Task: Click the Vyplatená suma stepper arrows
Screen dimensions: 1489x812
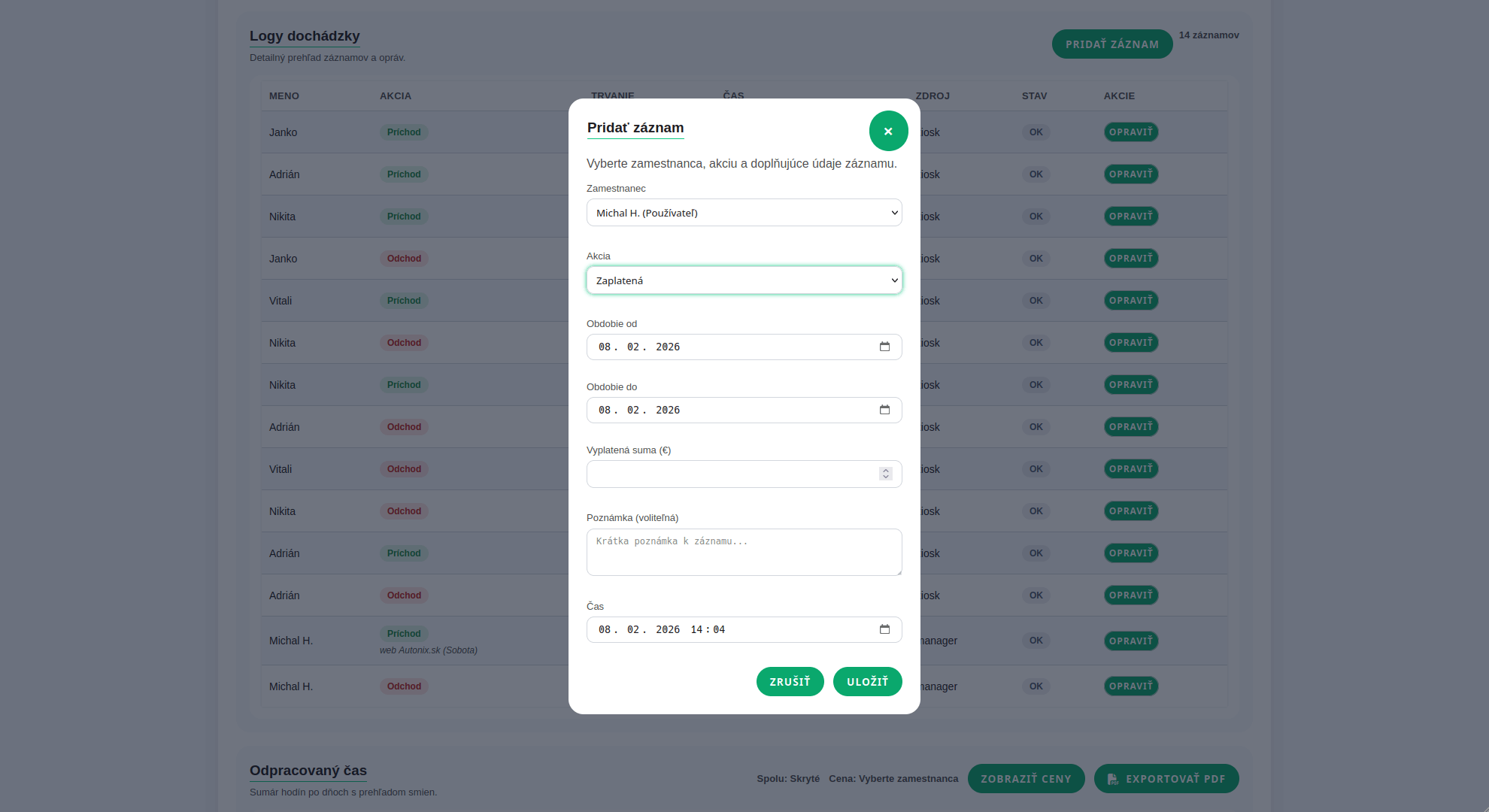Action: point(886,474)
